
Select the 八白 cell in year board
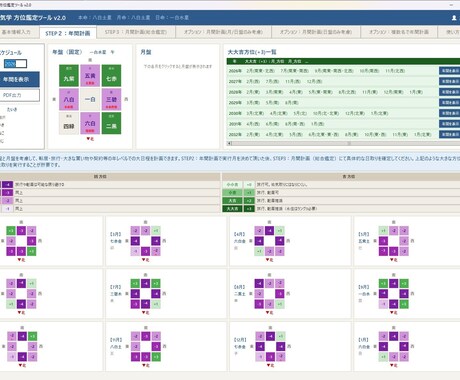click(x=69, y=99)
